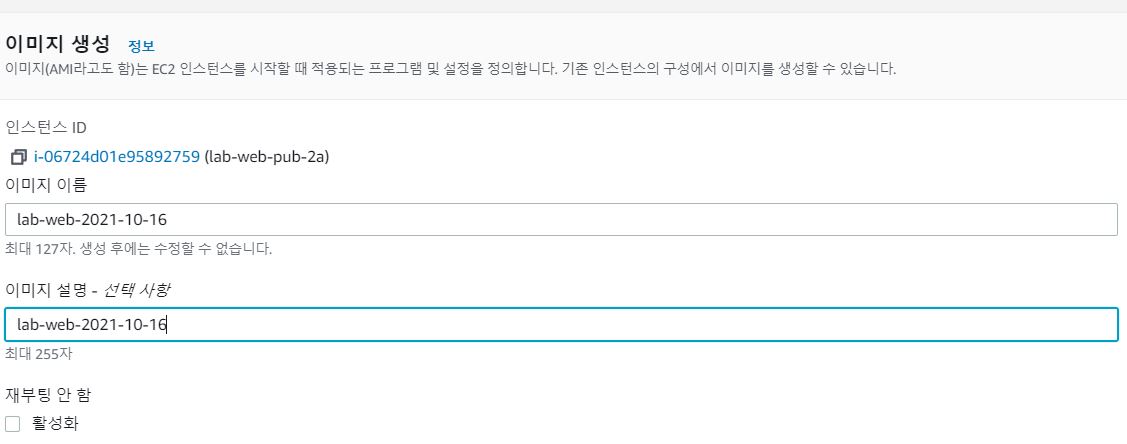
Task: Click the copy instance ID icon
Action: coord(18,157)
